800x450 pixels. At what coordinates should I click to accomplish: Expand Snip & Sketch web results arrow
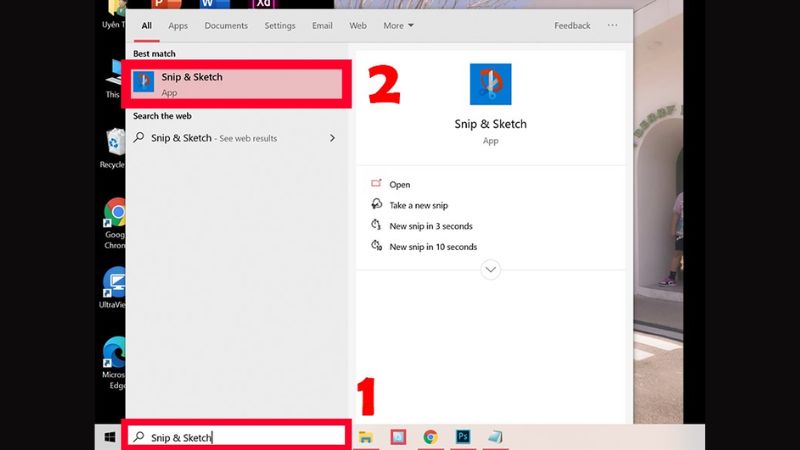pyautogui.click(x=332, y=138)
